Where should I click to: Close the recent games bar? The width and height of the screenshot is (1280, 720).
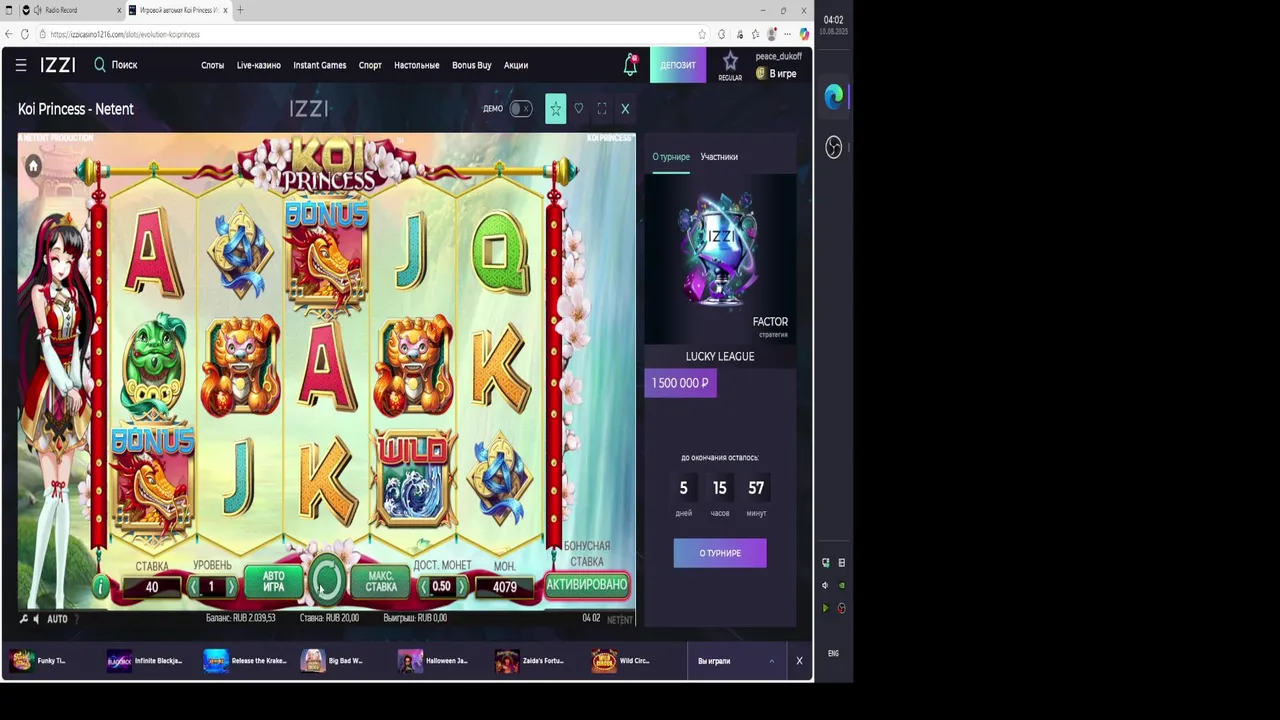[x=799, y=661]
